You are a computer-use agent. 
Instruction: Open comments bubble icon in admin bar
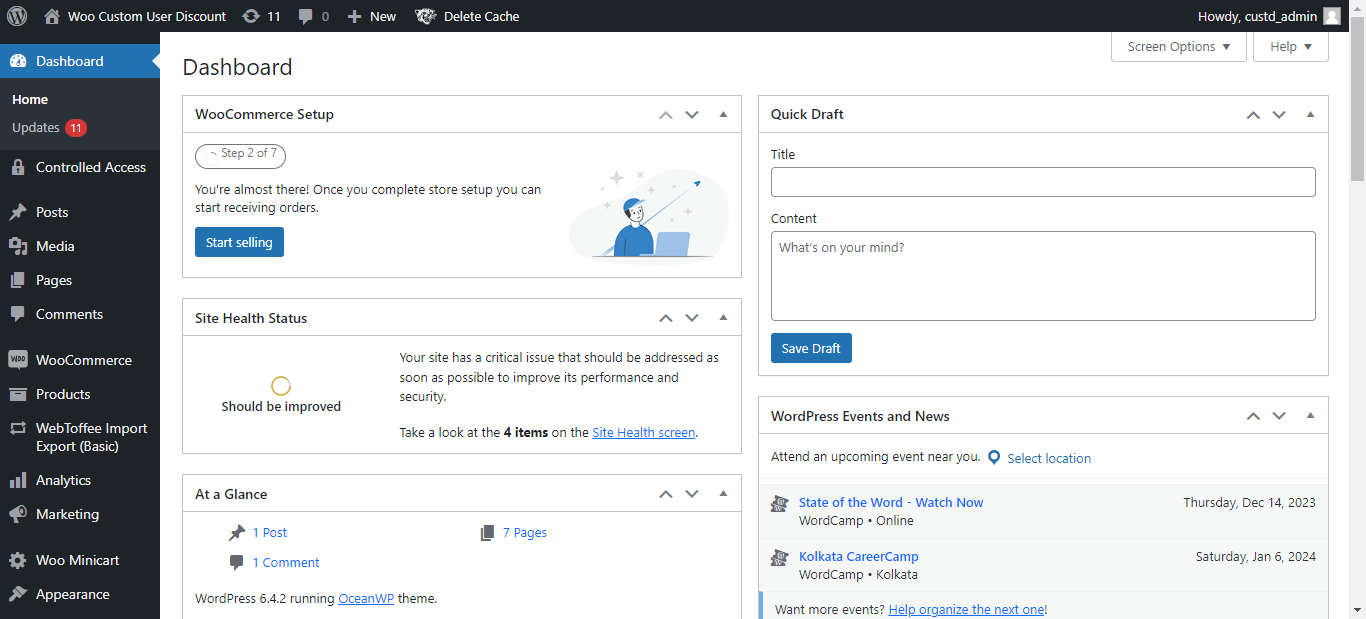pos(306,16)
